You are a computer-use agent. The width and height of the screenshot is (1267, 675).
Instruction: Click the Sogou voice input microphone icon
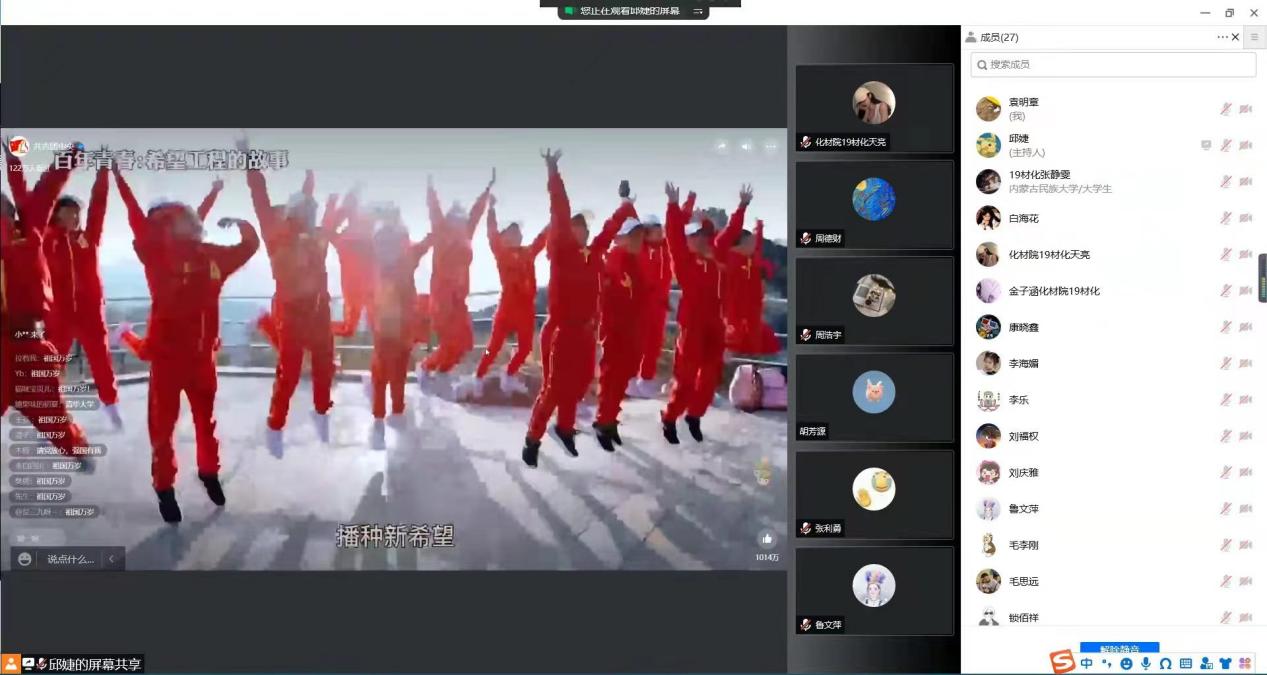click(x=1145, y=663)
